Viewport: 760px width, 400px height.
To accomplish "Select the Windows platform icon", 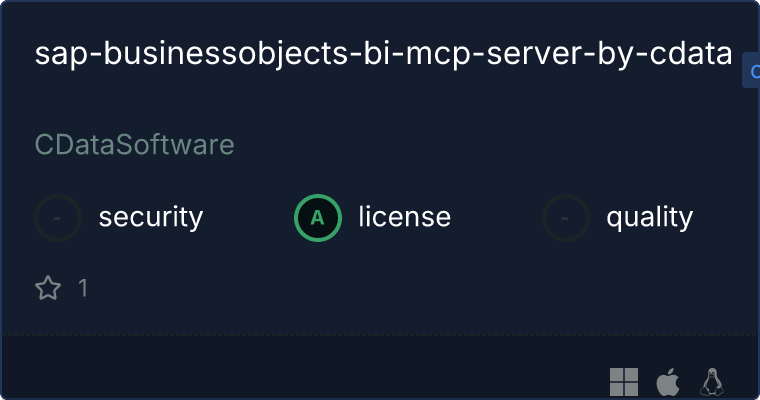I will pos(624,382).
